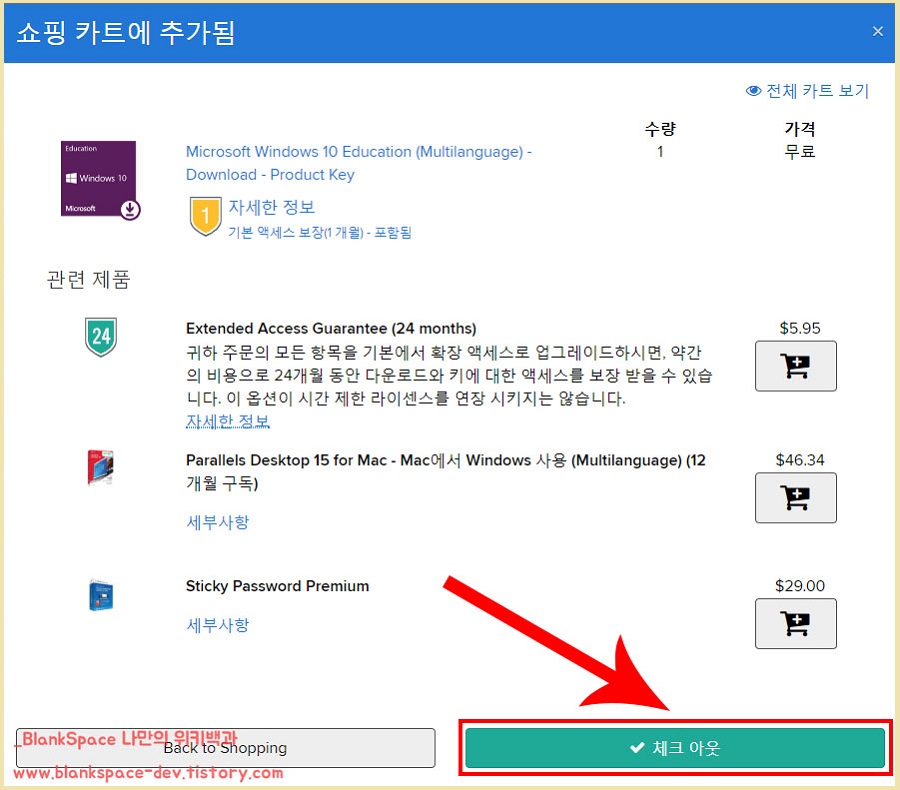Open 자세한 정보 link beside yellow shield
The image size is (900, 790).
pos(271,207)
